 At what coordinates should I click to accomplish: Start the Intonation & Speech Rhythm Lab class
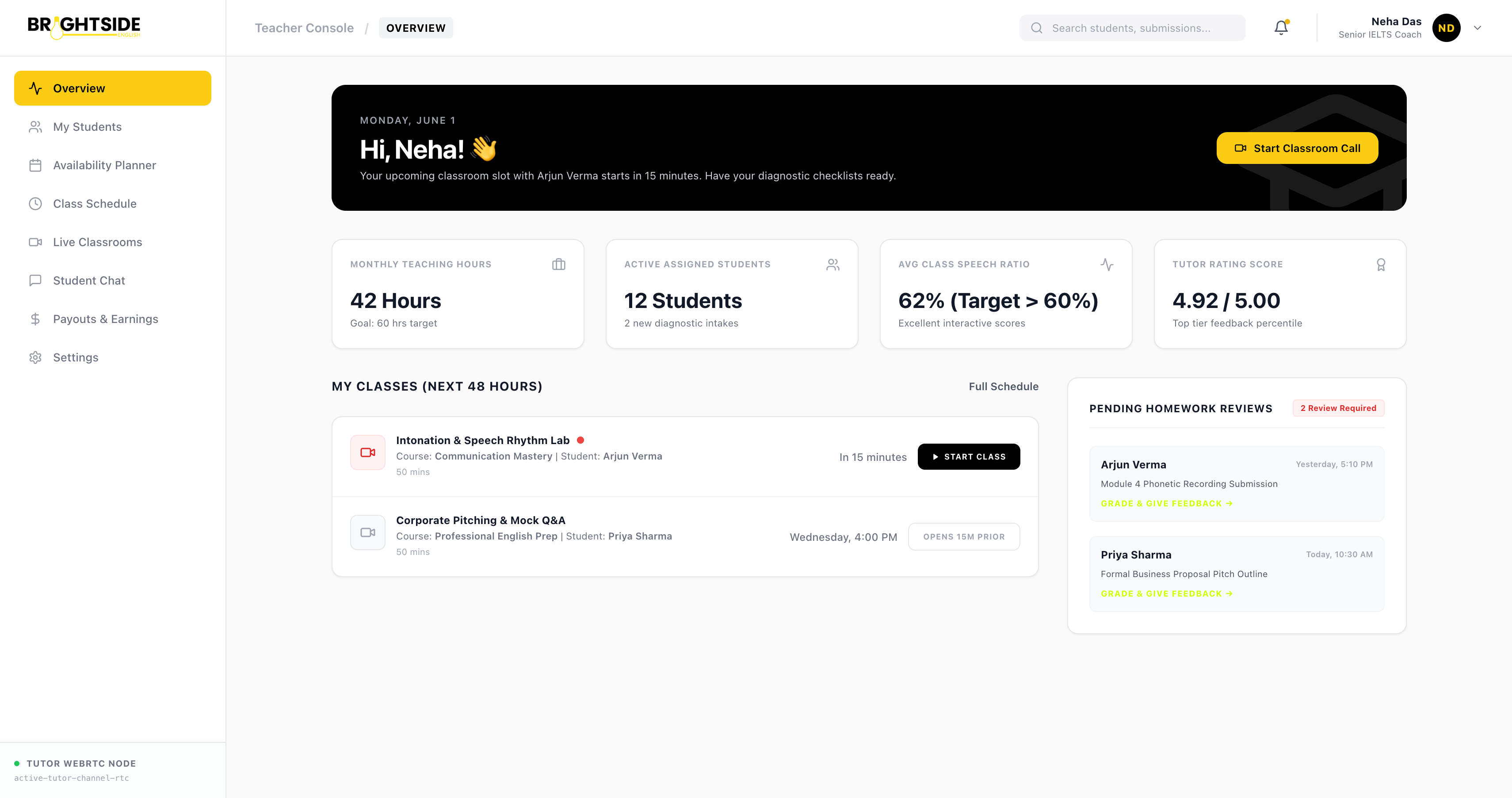(x=969, y=456)
